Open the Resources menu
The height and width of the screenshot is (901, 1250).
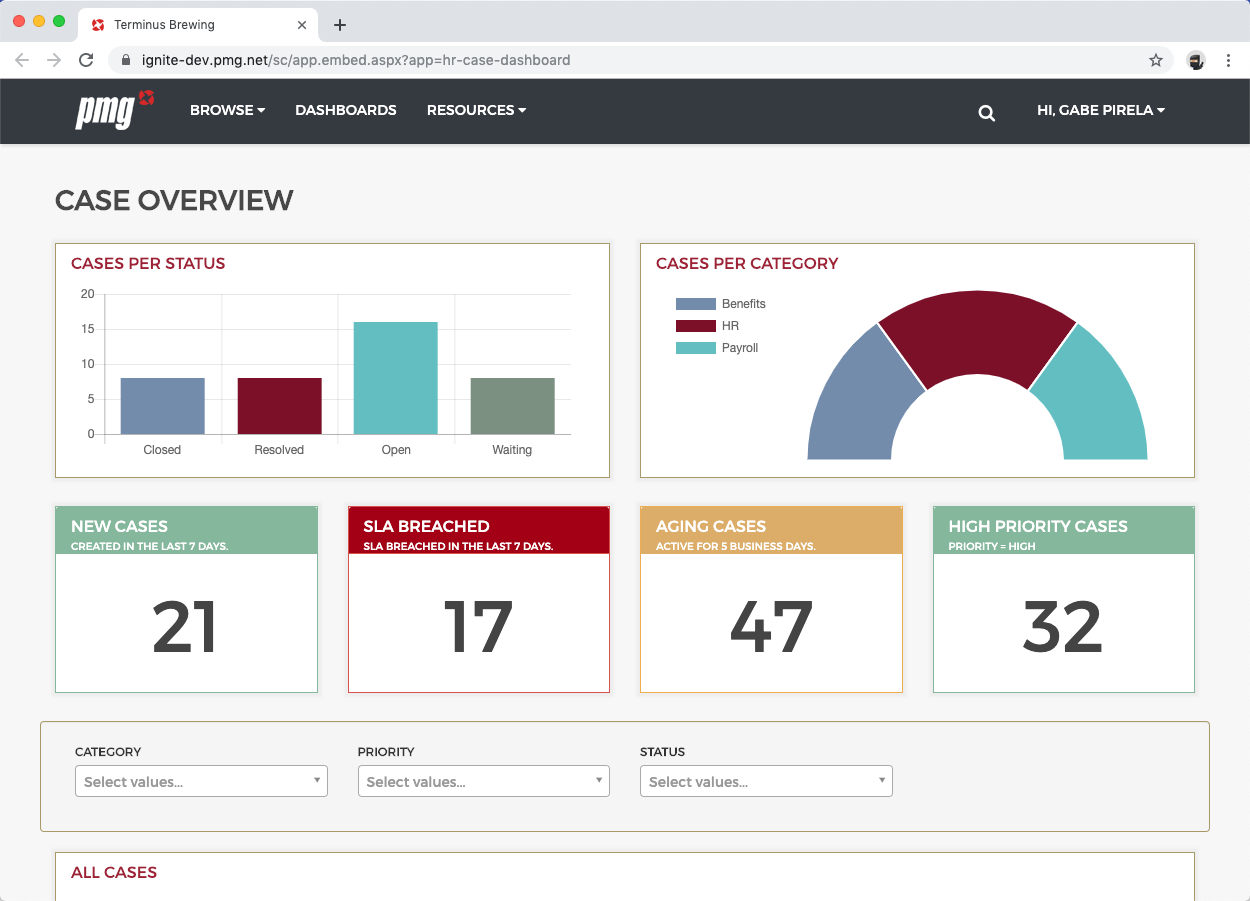pyautogui.click(x=476, y=110)
